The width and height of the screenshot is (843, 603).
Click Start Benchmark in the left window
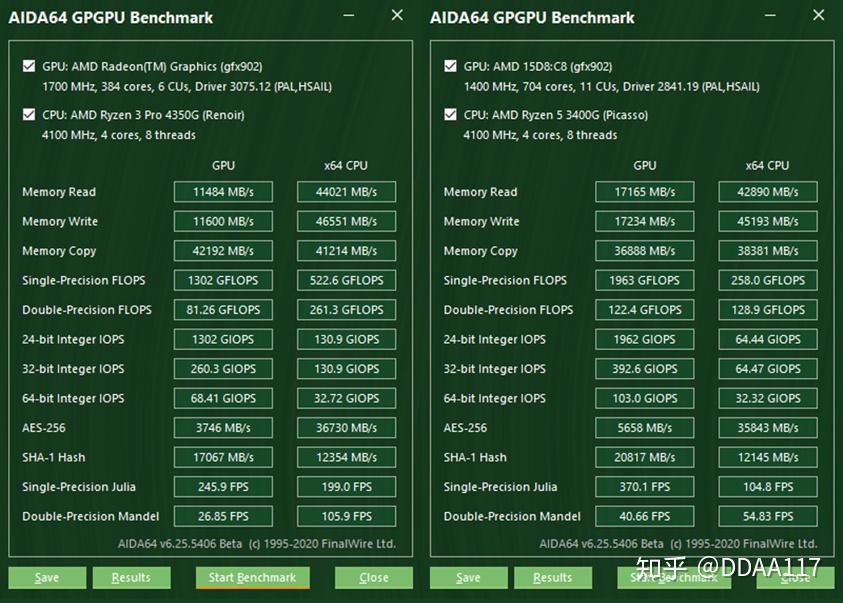252,577
